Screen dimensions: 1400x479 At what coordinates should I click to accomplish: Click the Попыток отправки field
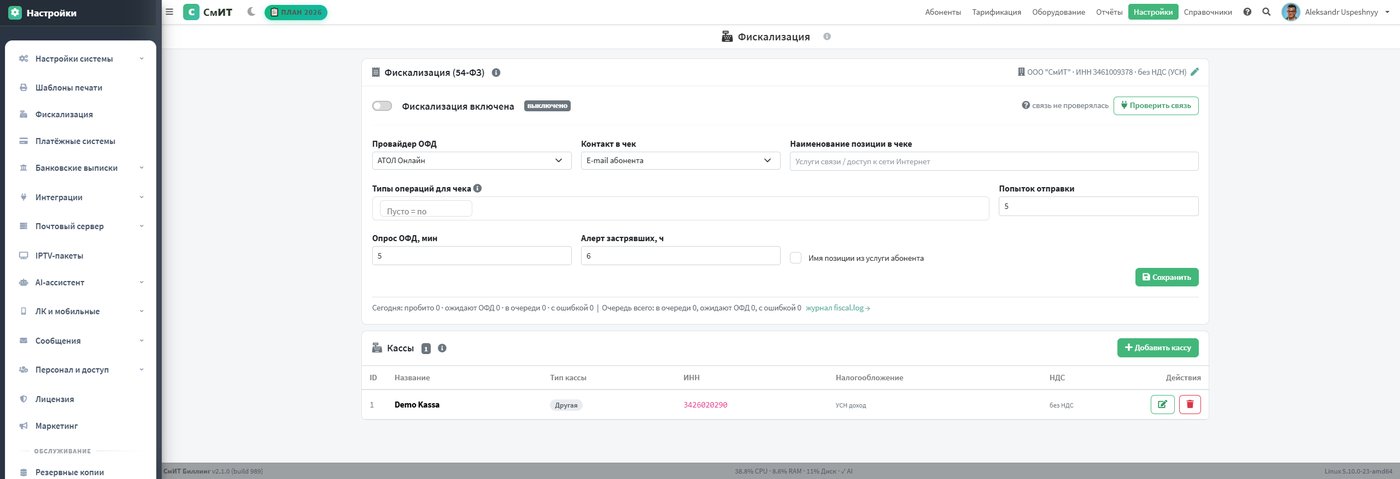[1098, 206]
